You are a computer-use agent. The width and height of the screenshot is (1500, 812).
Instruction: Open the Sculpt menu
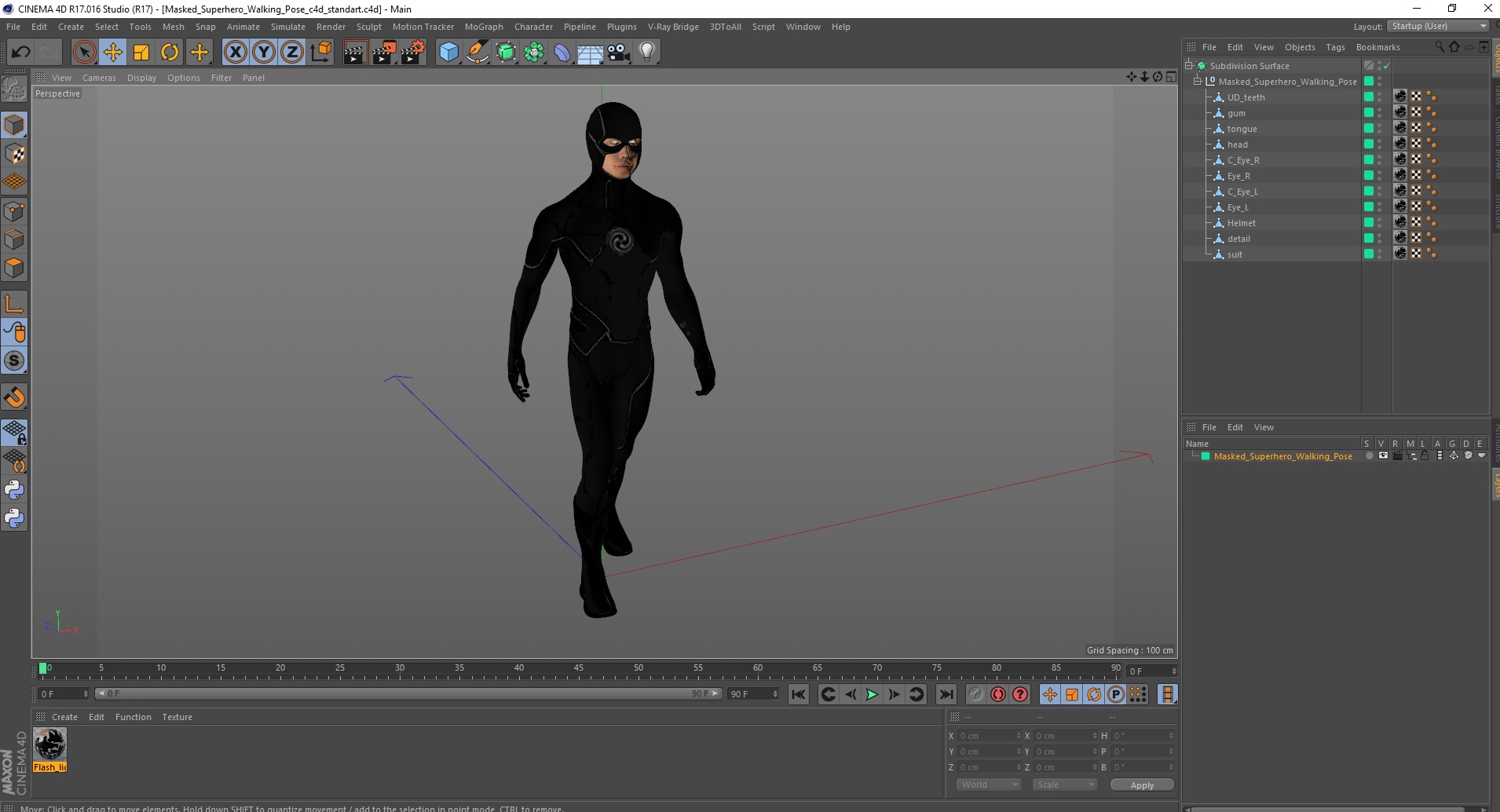pos(368,27)
